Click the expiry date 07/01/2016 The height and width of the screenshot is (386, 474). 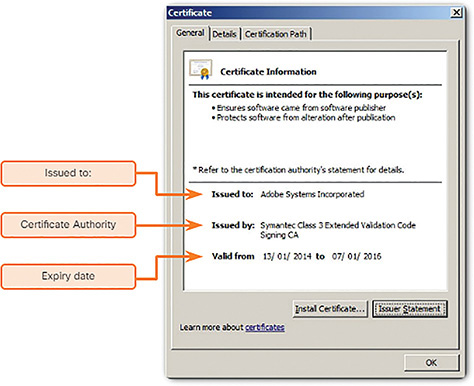(x=357, y=256)
